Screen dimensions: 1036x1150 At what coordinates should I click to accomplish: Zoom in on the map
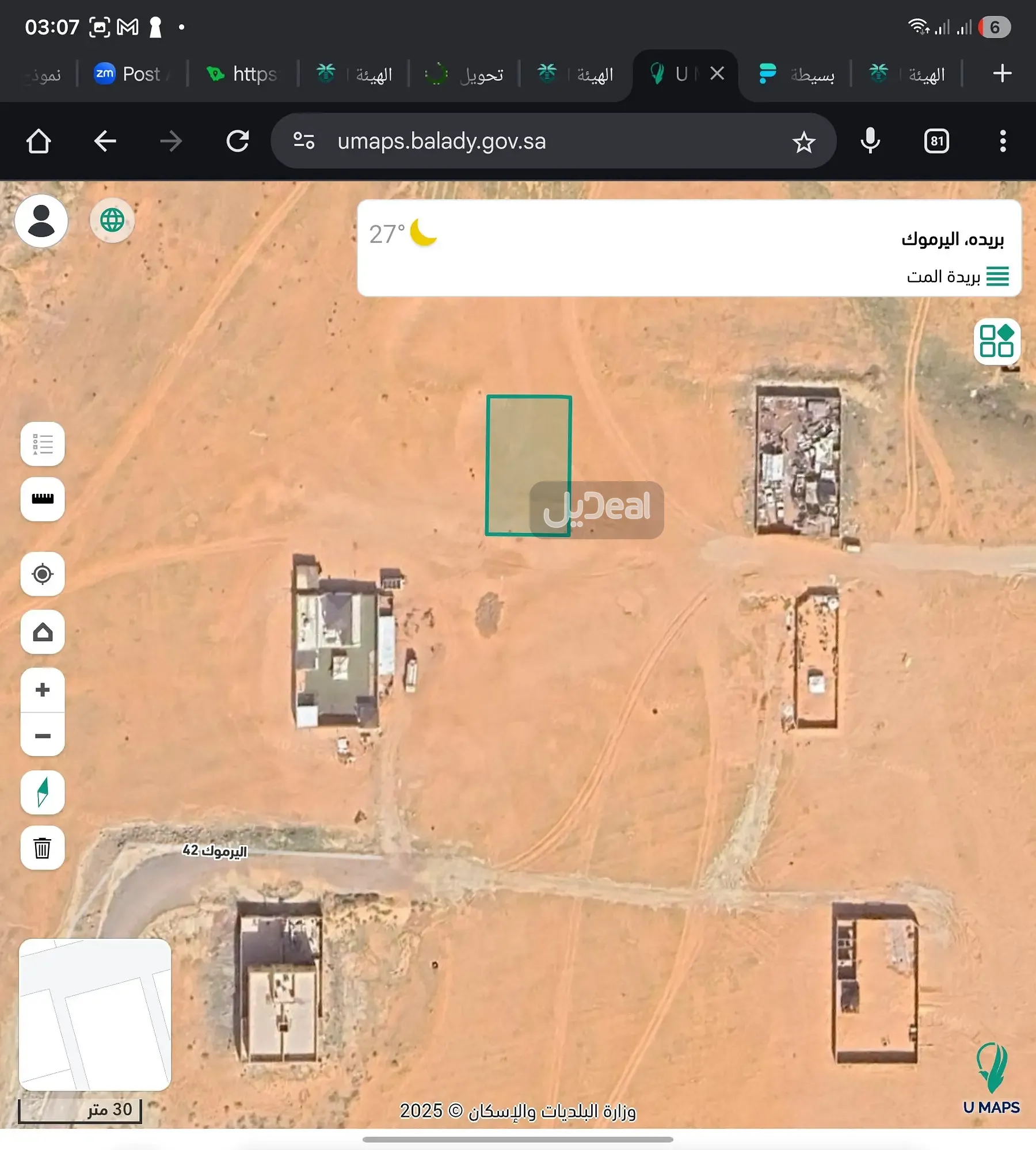[x=43, y=690]
